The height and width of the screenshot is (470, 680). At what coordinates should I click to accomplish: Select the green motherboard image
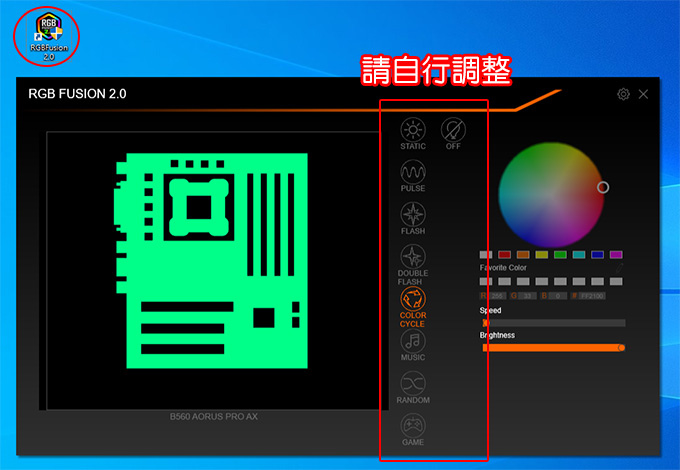coord(211,261)
